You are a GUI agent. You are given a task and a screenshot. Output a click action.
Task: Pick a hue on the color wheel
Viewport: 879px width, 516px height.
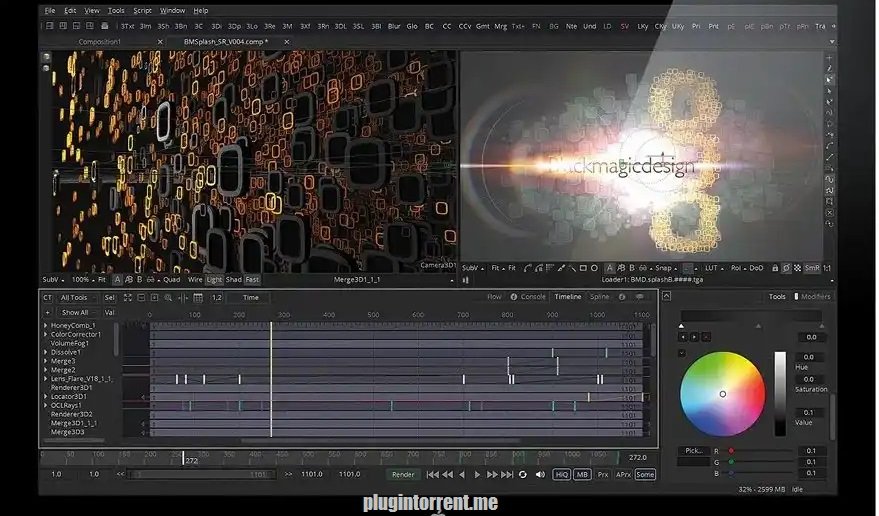pos(723,394)
